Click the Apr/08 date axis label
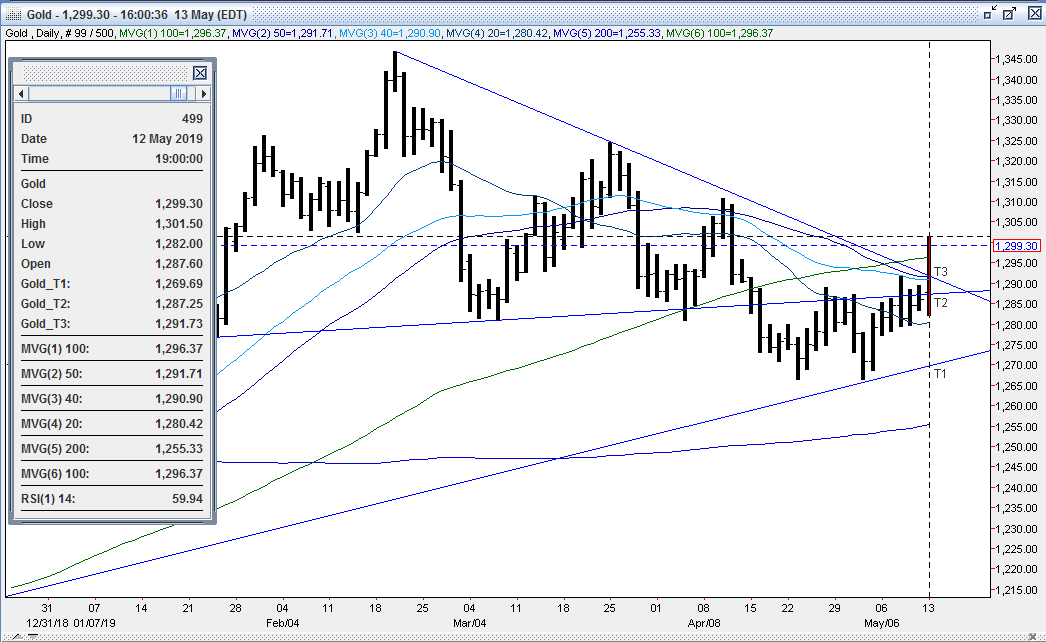 point(704,623)
